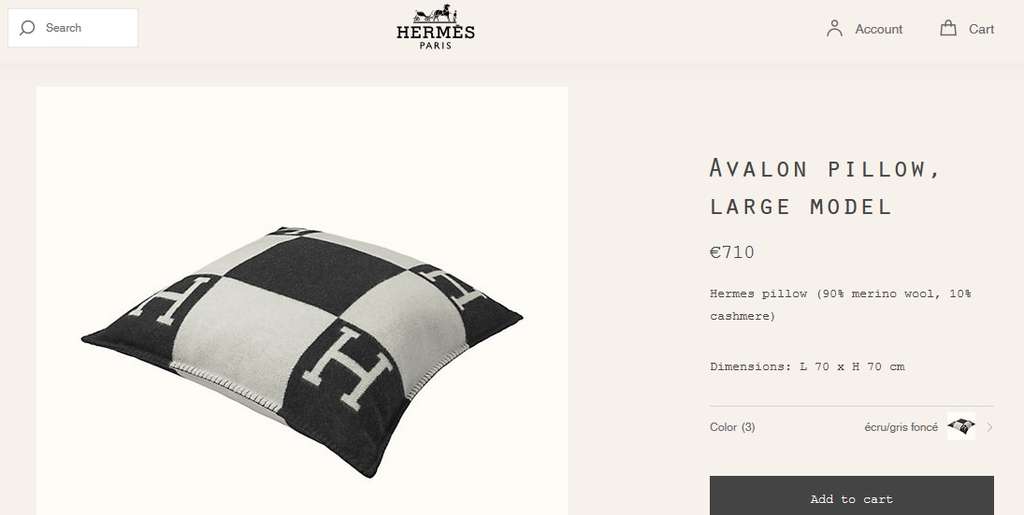Add the pillow to cart
Image resolution: width=1024 pixels, height=515 pixels.
coord(852,499)
